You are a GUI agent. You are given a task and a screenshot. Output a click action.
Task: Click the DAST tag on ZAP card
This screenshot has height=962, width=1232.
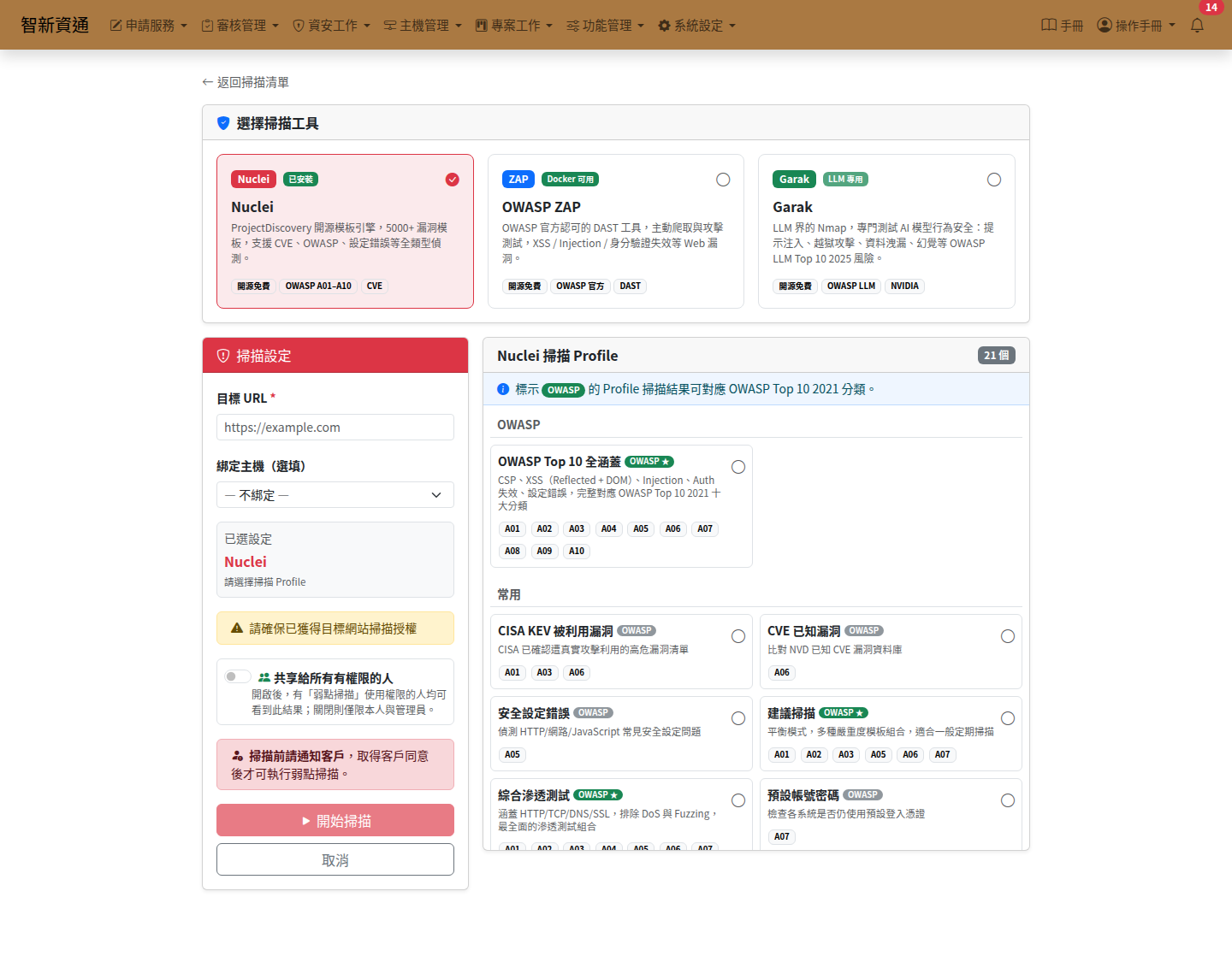pos(631,286)
